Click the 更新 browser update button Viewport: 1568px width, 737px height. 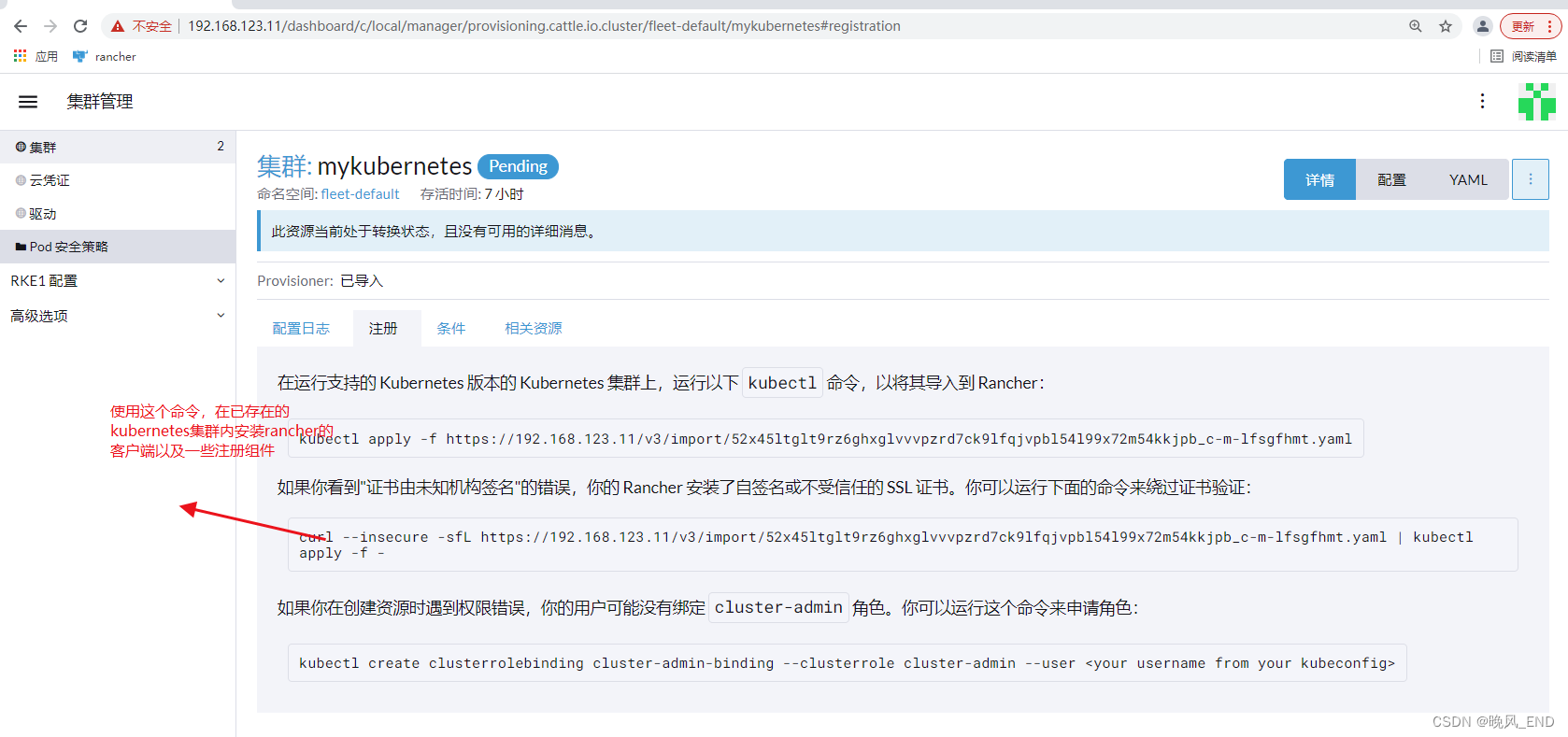click(x=1531, y=26)
